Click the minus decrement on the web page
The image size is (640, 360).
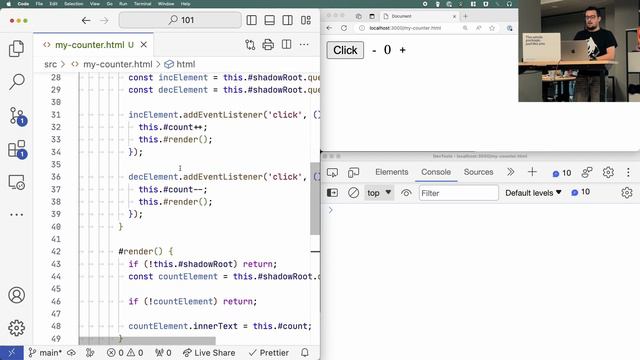(374, 51)
